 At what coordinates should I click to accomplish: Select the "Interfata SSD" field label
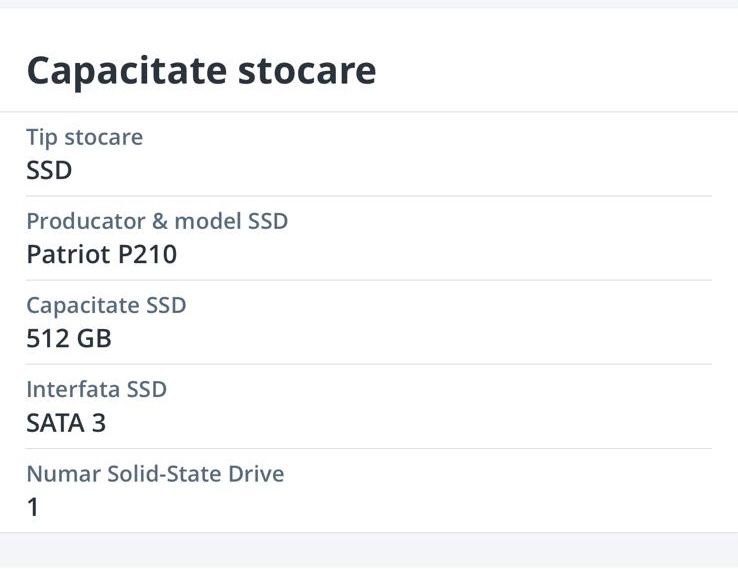pyautogui.click(x=96, y=389)
